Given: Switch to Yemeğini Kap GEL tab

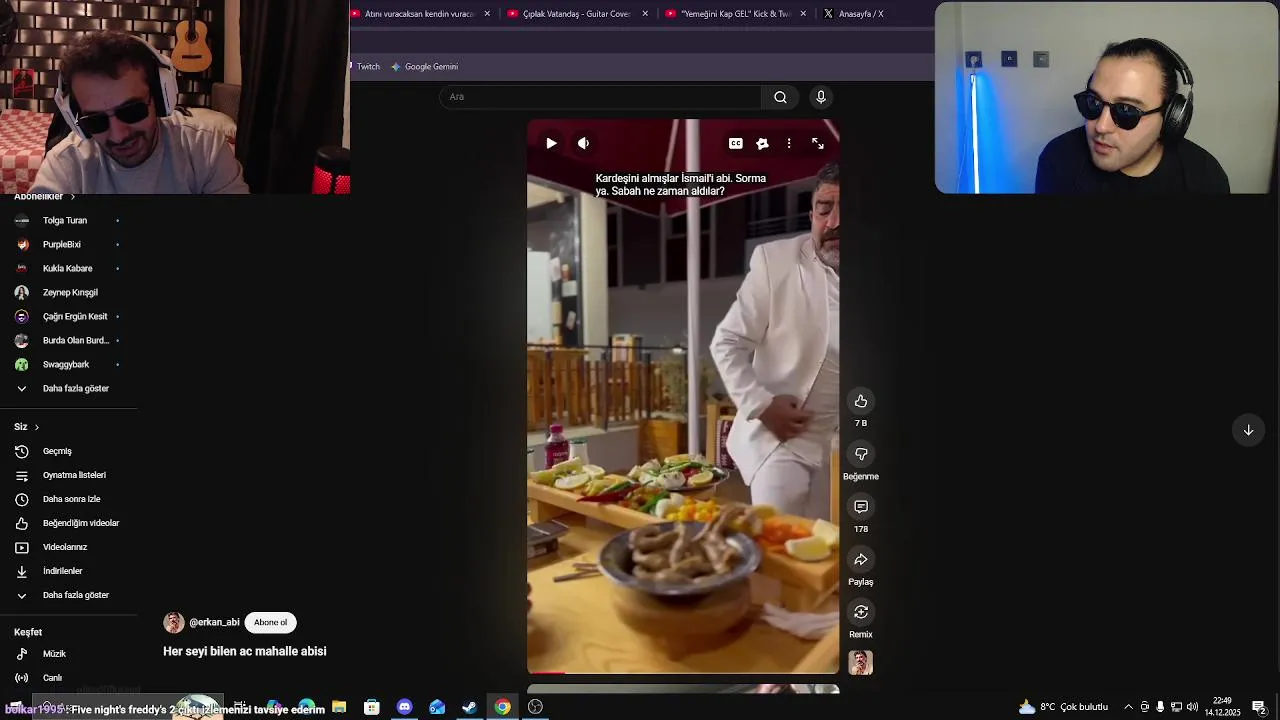Looking at the screenshot, I should pos(735,14).
